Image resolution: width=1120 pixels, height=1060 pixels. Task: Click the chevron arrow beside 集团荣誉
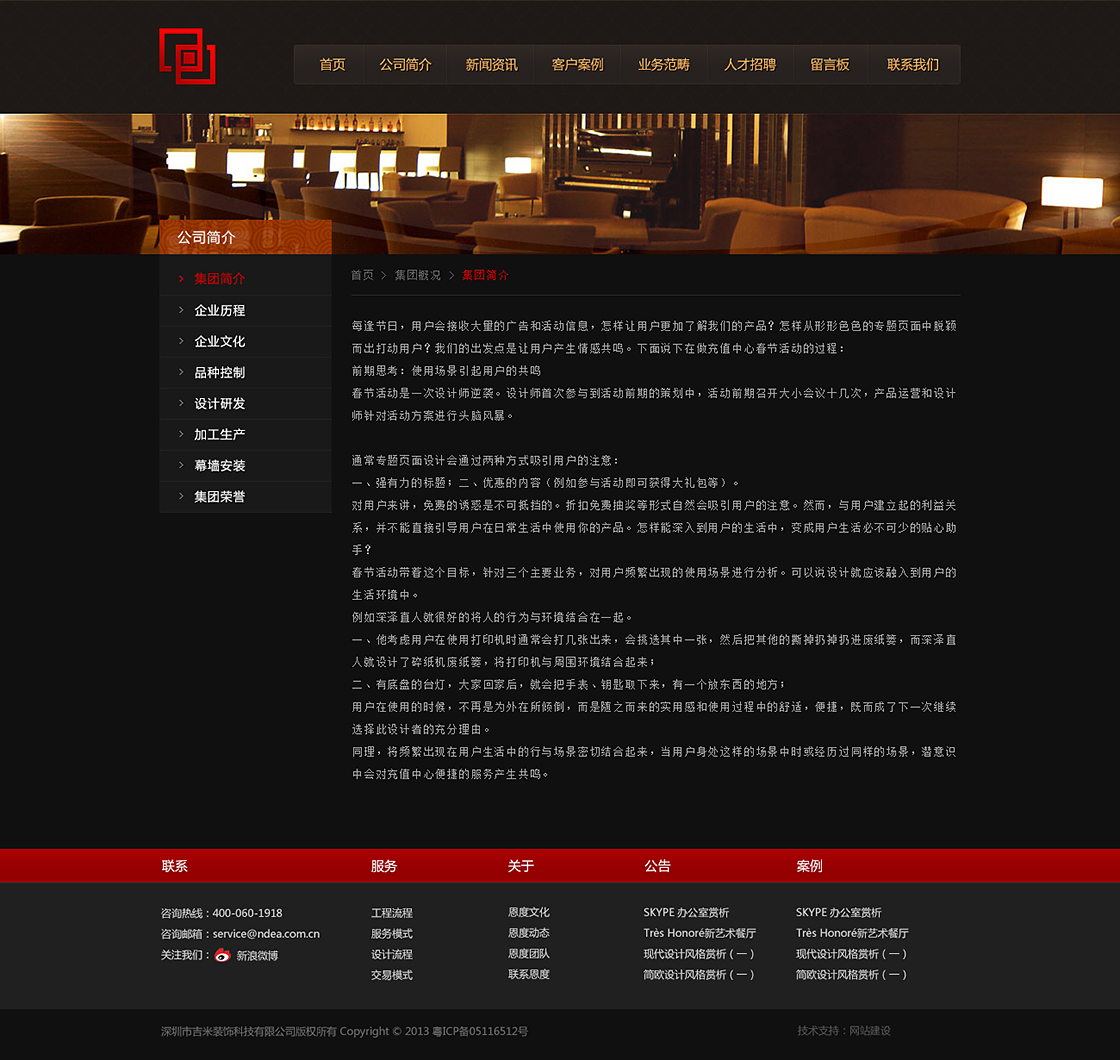tap(181, 496)
